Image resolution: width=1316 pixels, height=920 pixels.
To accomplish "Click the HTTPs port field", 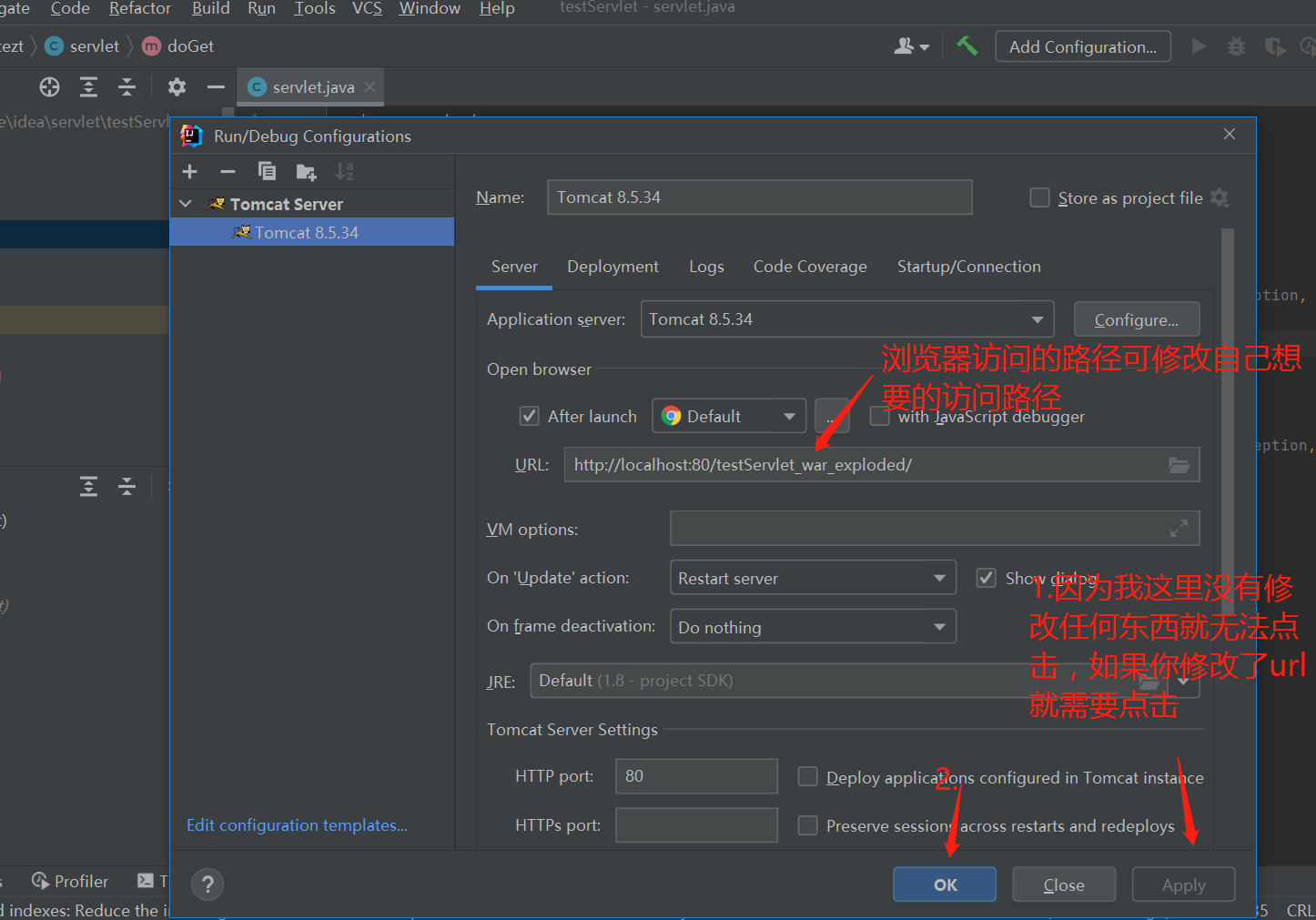I will [x=696, y=825].
